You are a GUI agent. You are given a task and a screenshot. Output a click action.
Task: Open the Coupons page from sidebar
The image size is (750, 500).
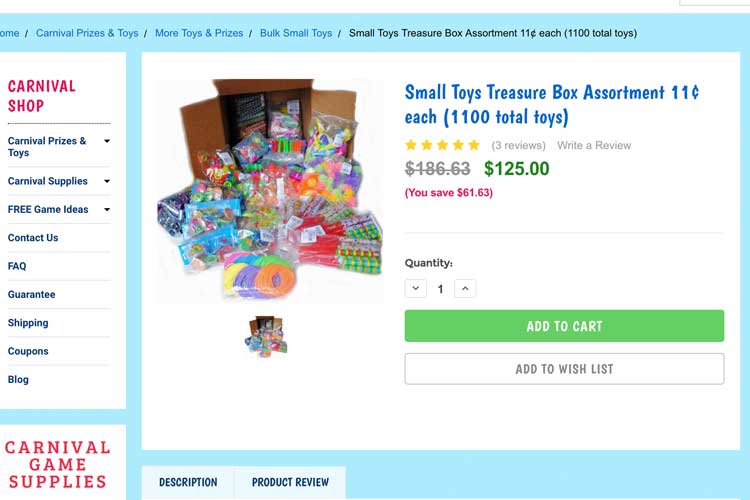coord(28,351)
